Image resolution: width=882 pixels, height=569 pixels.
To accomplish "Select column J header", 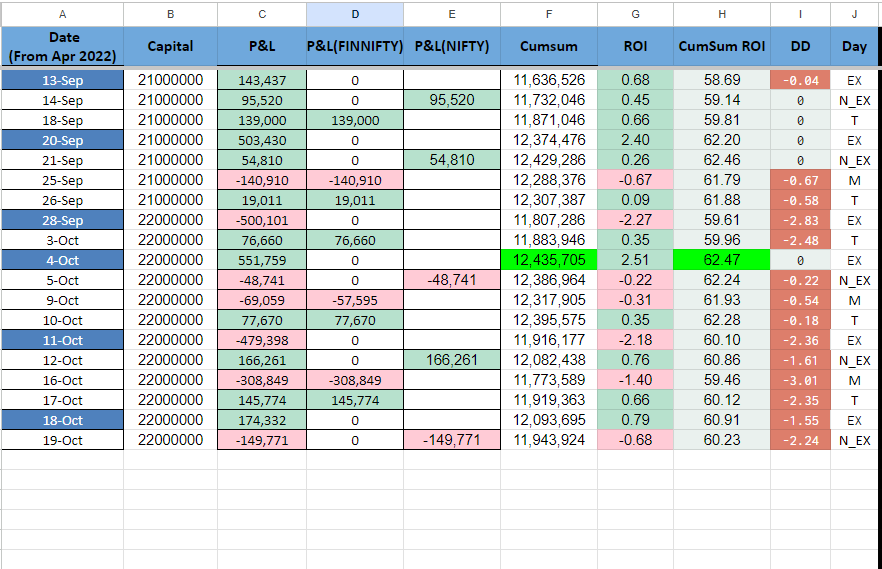I will [x=854, y=14].
